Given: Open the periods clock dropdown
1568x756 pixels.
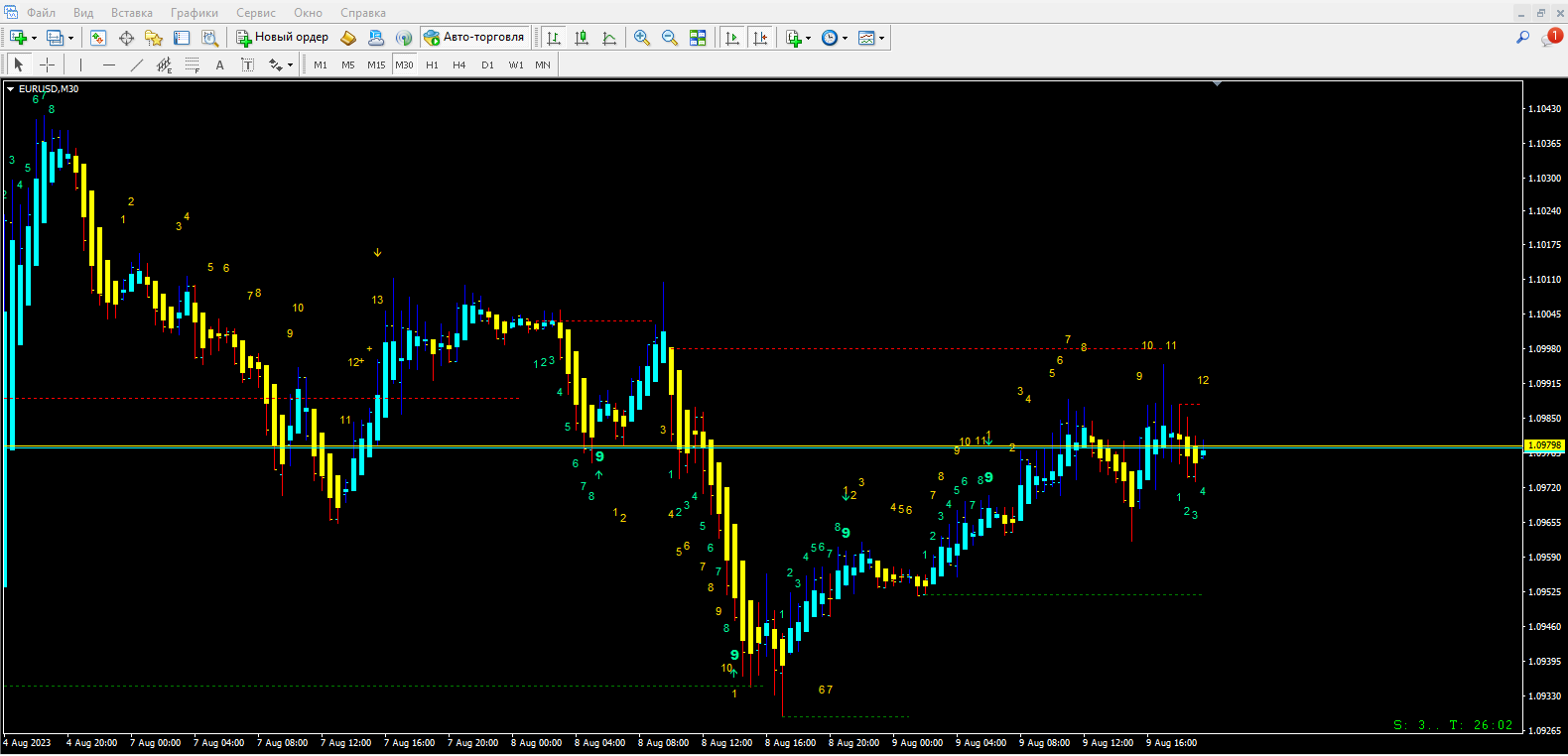Looking at the screenshot, I should [845, 39].
